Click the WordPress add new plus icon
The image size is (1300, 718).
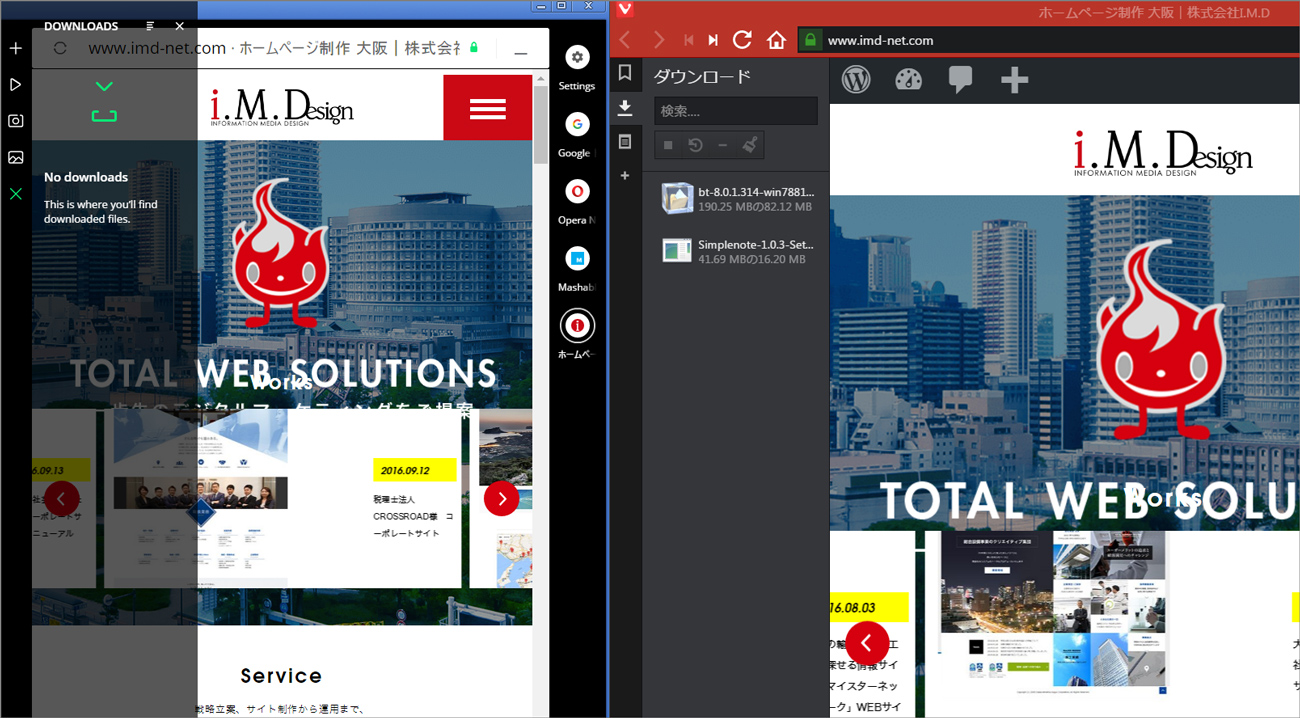click(1014, 80)
